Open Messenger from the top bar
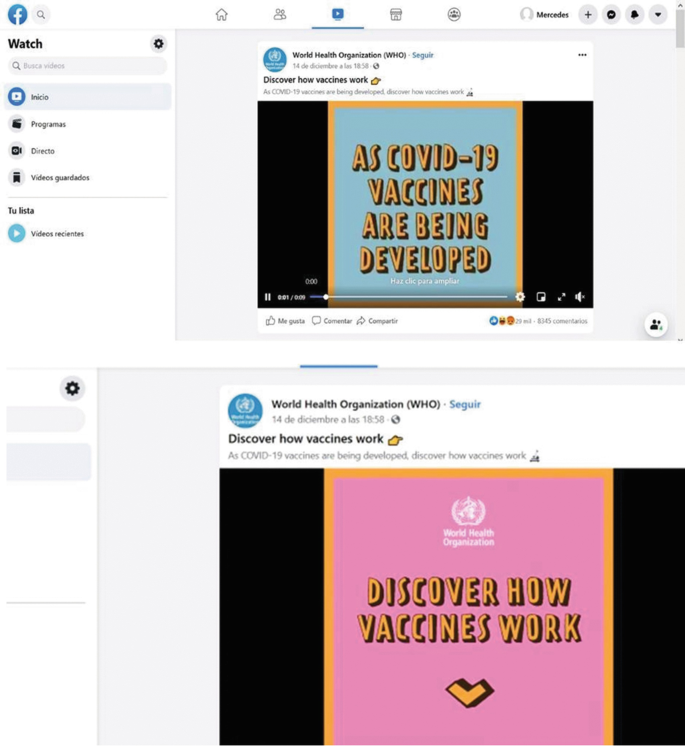 [x=612, y=15]
